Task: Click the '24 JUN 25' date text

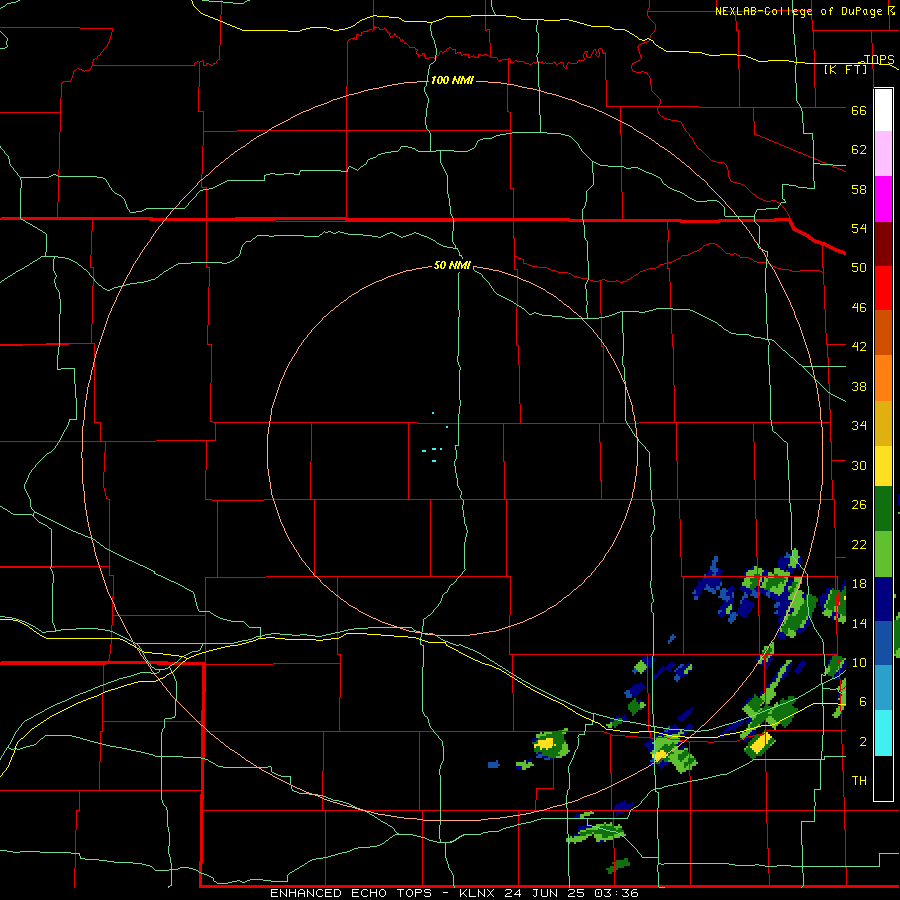Action: point(546,893)
